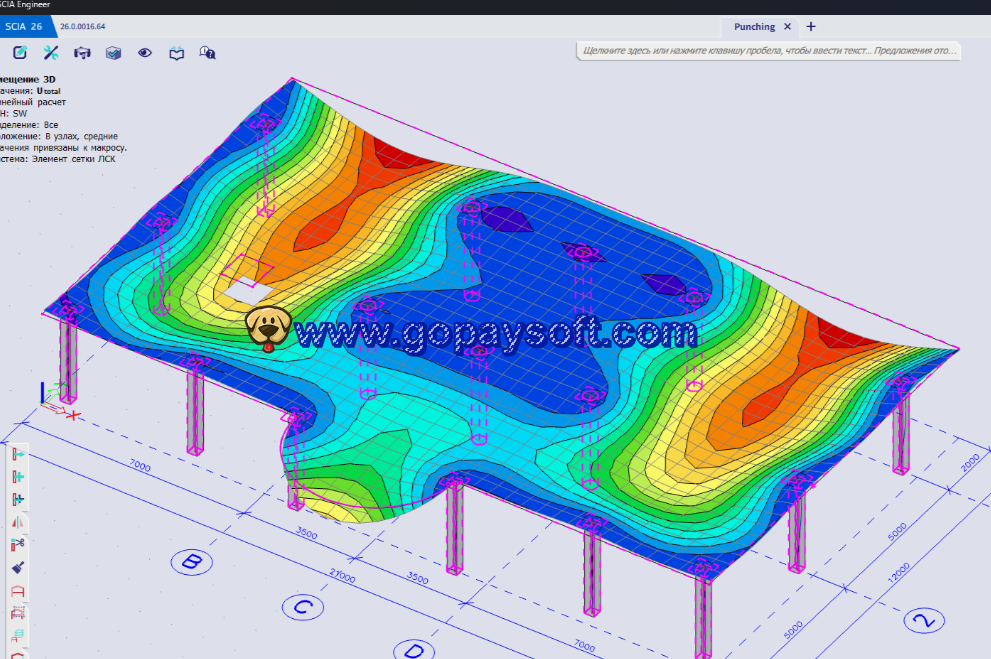This screenshot has height=659, width=991.
Task: Click the checked box calculation icon
Action: (113, 53)
